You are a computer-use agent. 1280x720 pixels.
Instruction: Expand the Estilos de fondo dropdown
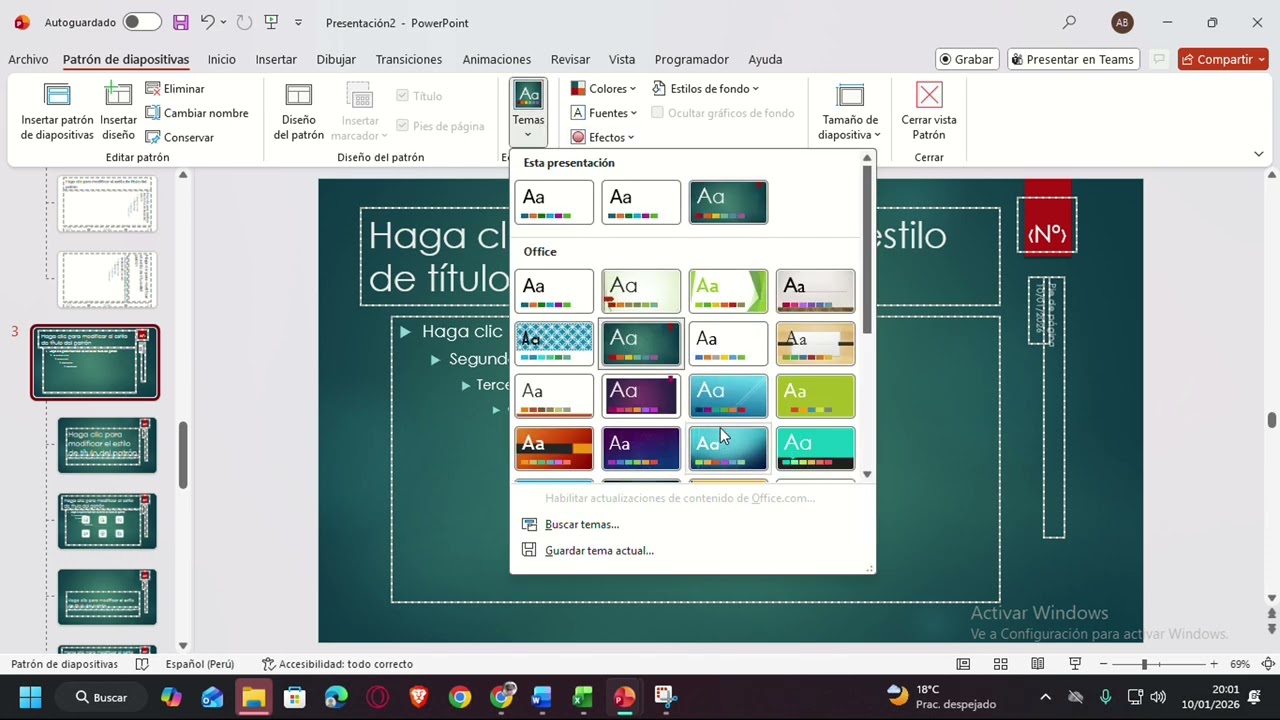(706, 89)
